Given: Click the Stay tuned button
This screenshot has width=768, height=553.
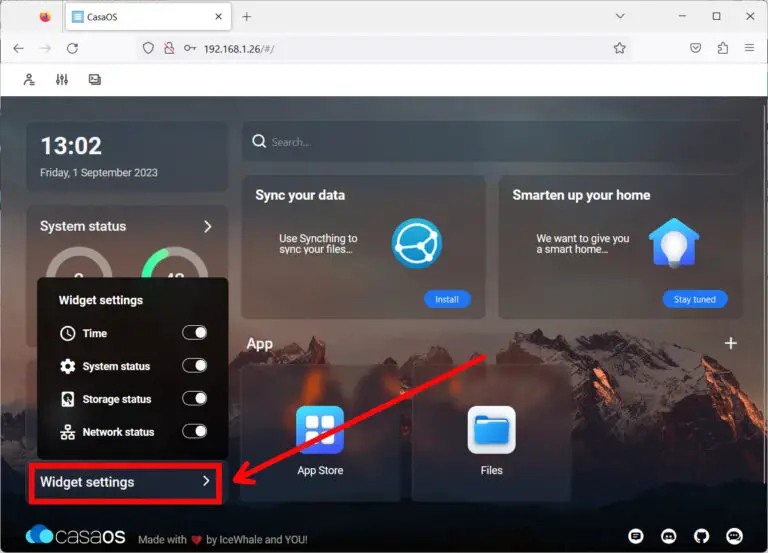Looking at the screenshot, I should pos(695,299).
